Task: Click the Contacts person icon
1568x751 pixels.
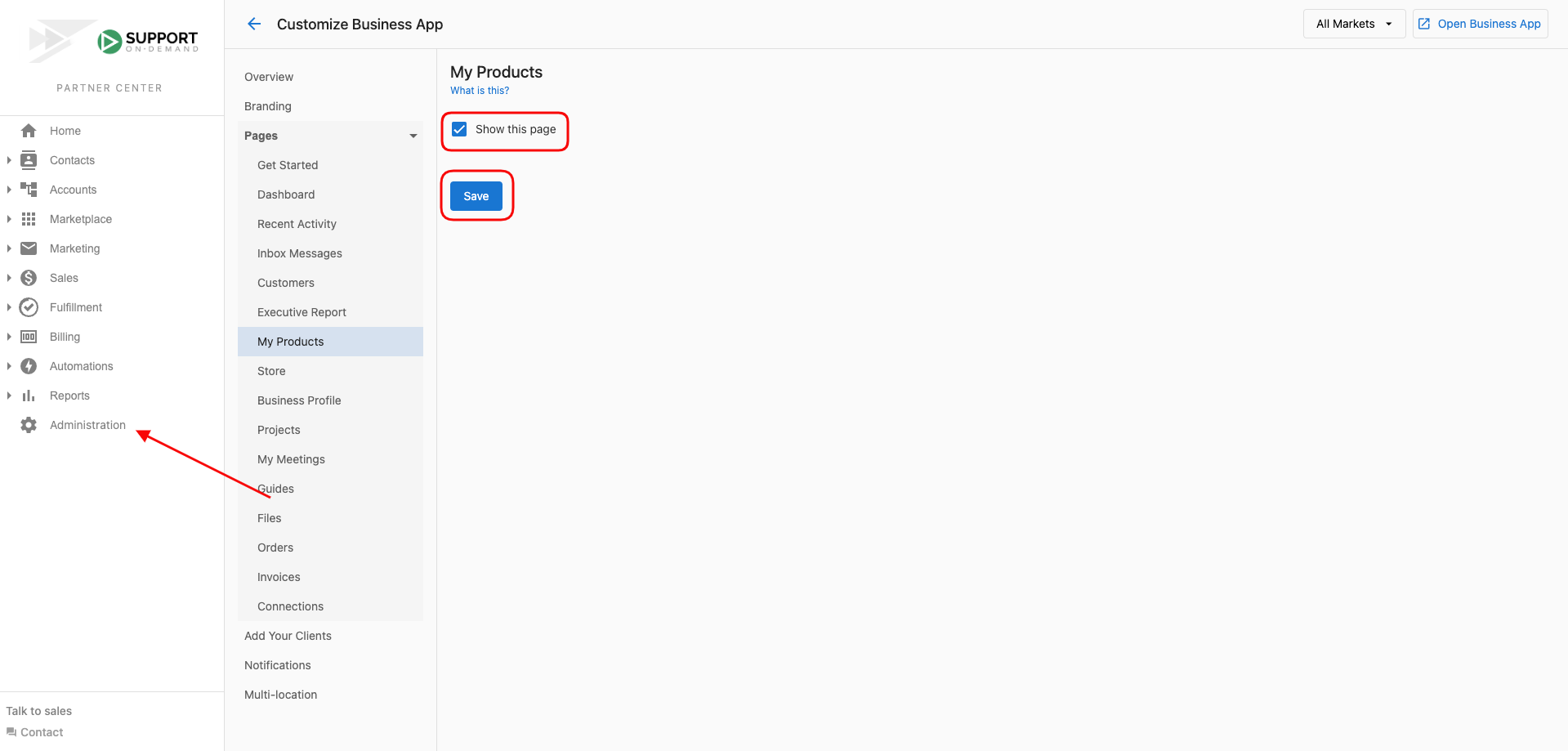Action: (29, 160)
